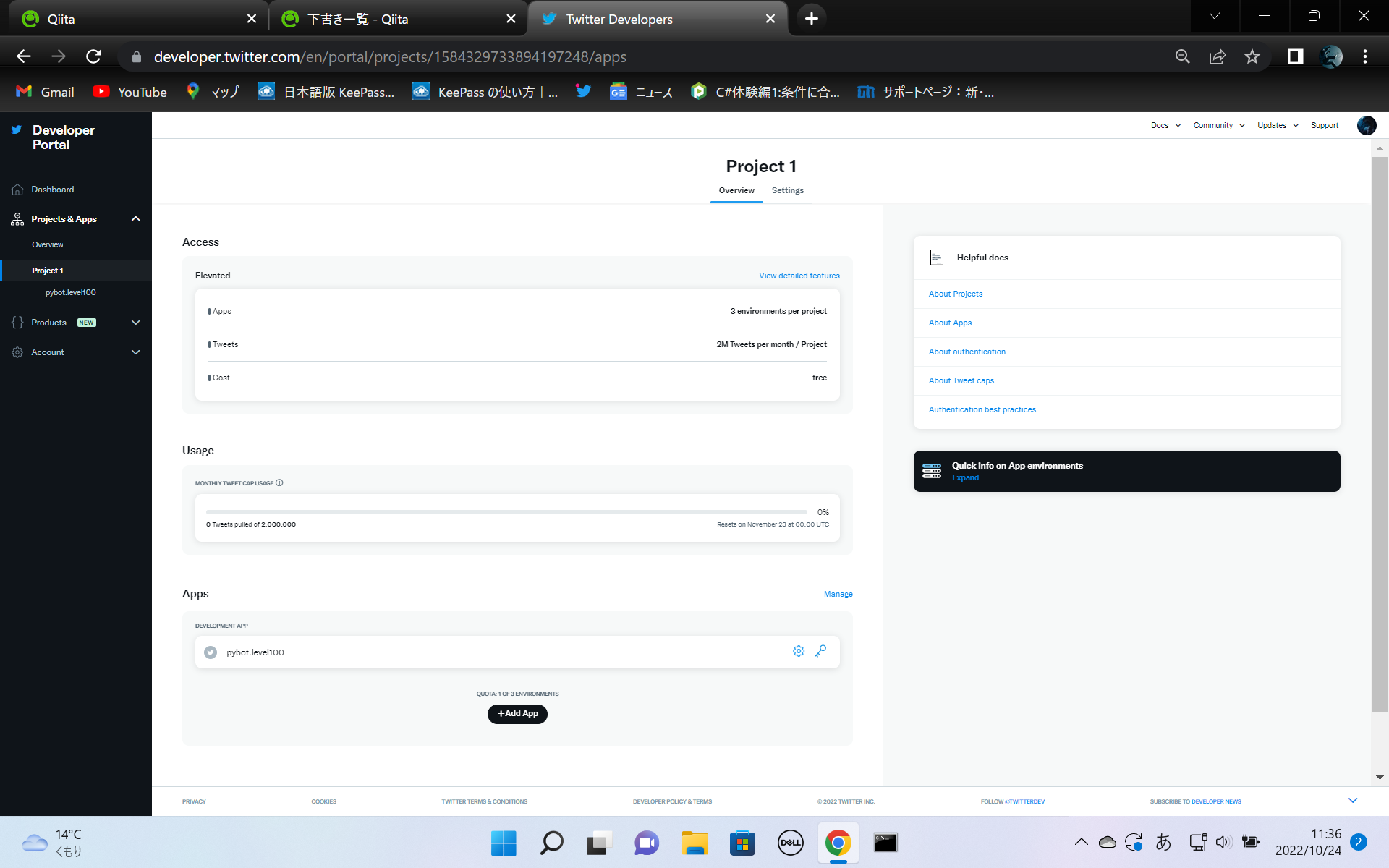Open Chrome zoom magnifier icon in address bar
1389x868 pixels.
point(1183,56)
